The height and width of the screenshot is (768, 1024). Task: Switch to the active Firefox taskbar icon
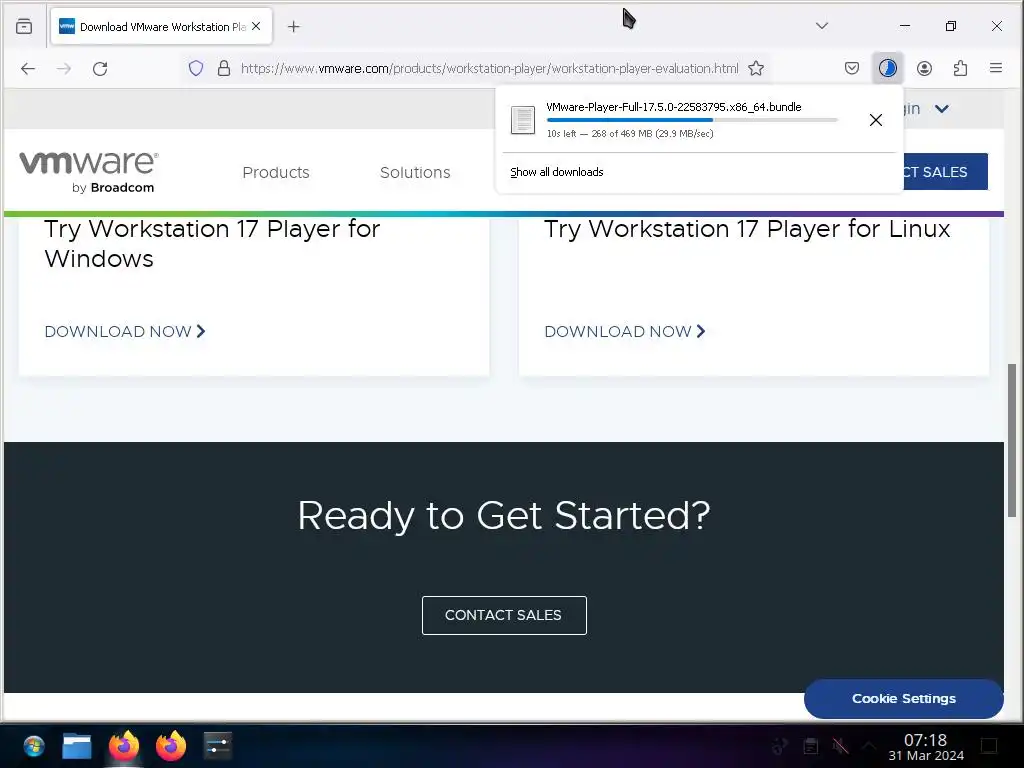coord(124,746)
